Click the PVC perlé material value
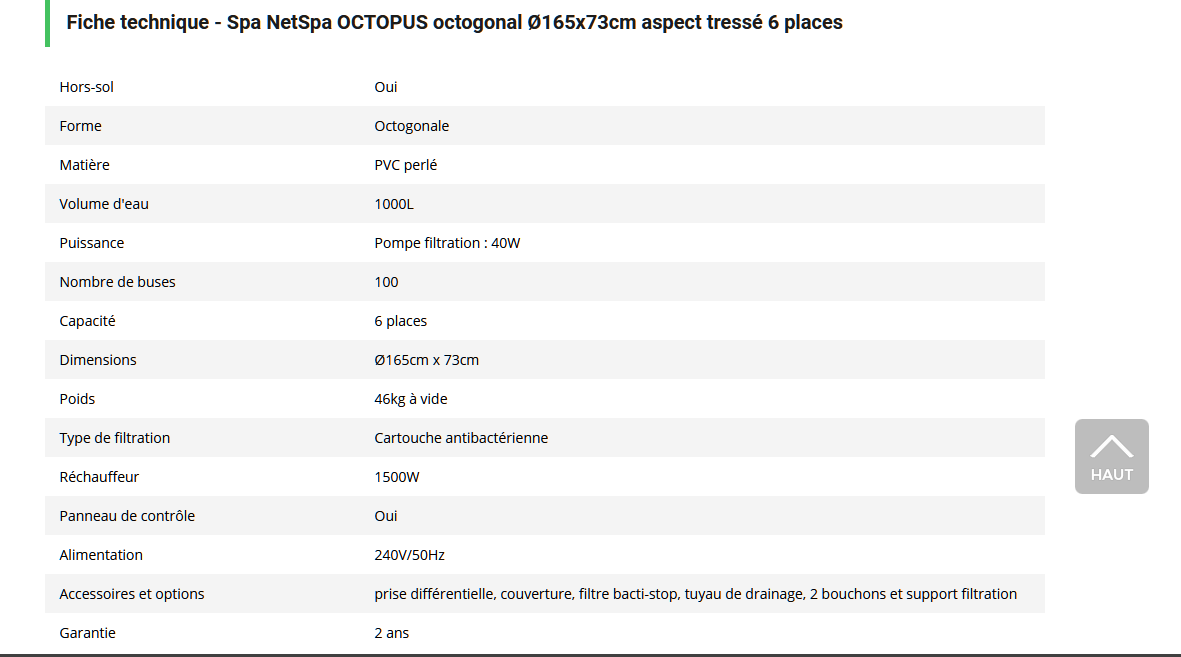The width and height of the screenshot is (1181, 657). [405, 165]
